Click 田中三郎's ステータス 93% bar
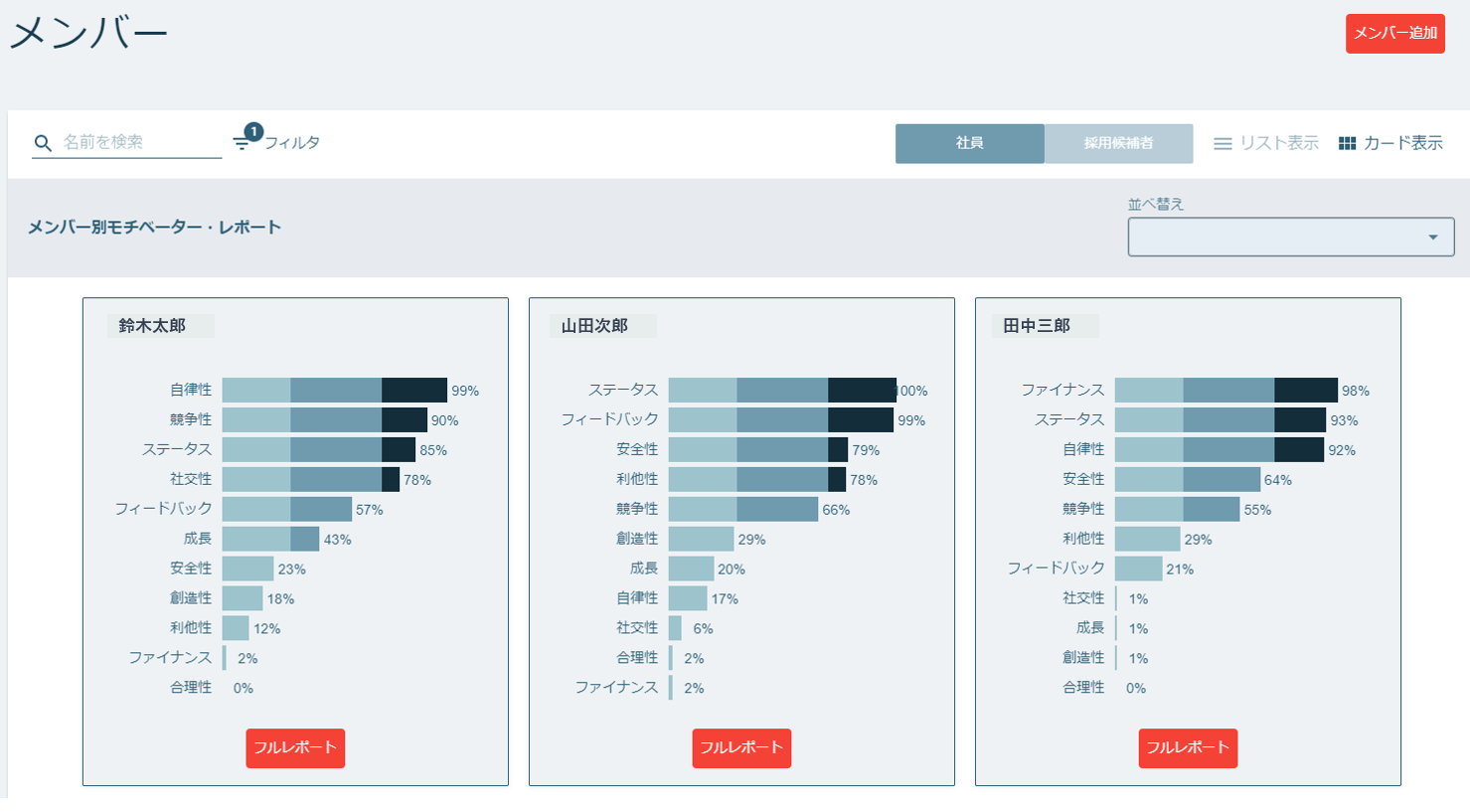 click(1220, 419)
